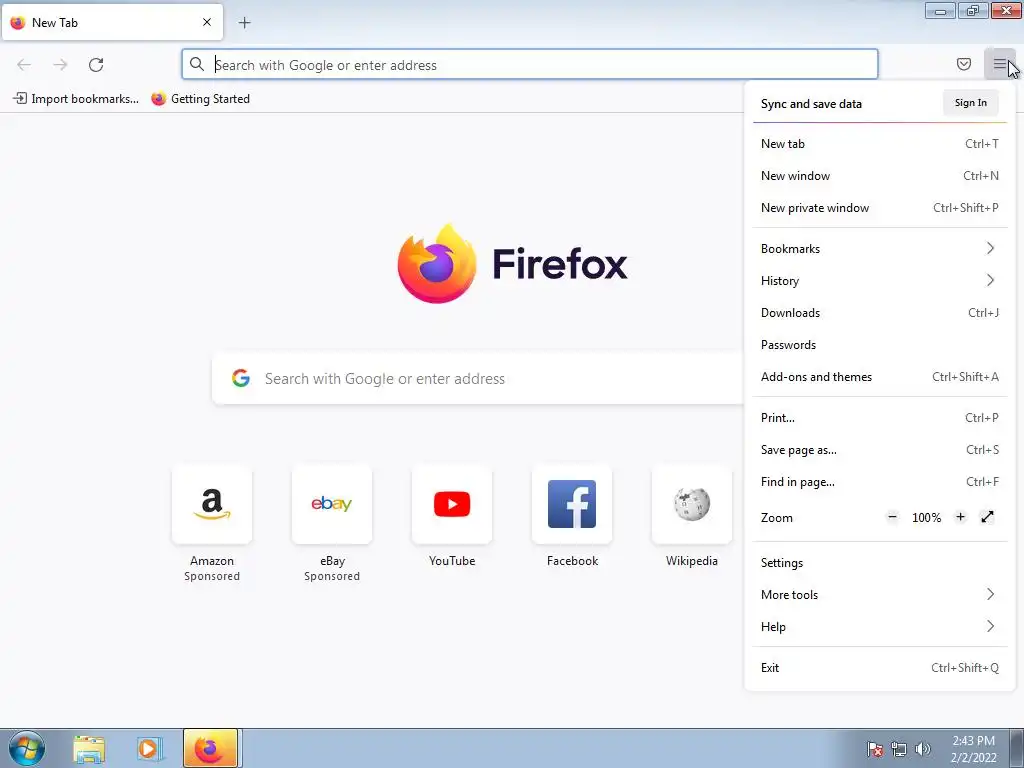The image size is (1024, 768).
Task: Select New window menu entry
Action: point(880,176)
